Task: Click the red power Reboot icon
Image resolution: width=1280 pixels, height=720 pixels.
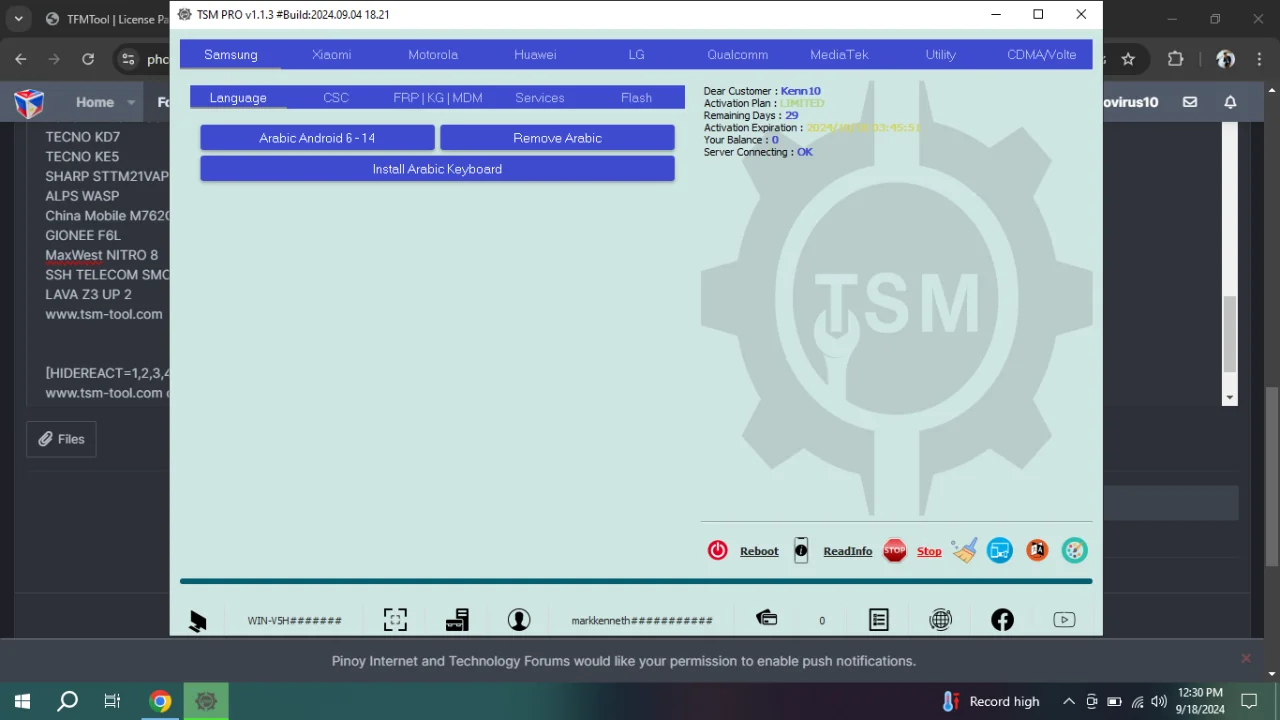Action: click(718, 550)
